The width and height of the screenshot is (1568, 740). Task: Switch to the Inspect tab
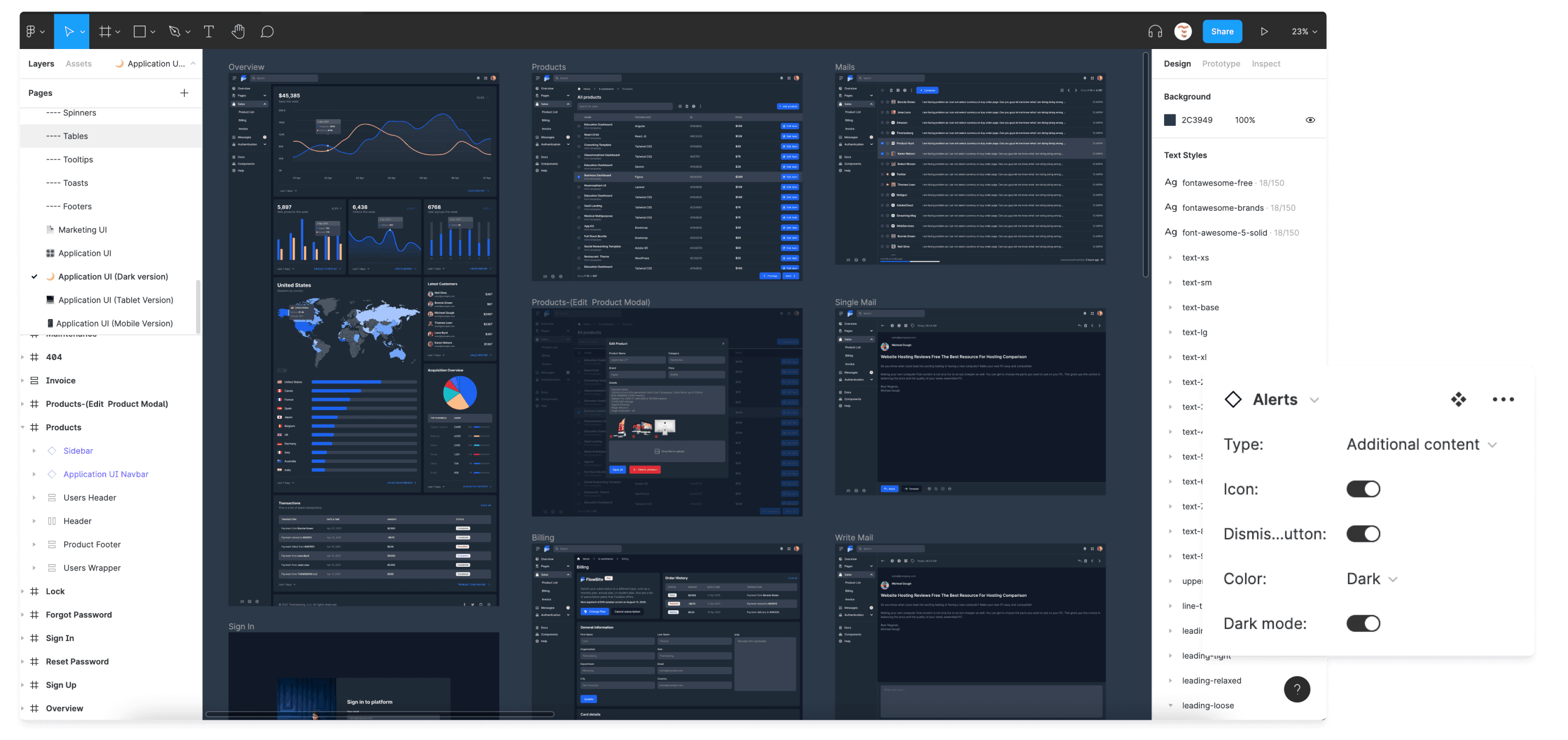point(1265,63)
